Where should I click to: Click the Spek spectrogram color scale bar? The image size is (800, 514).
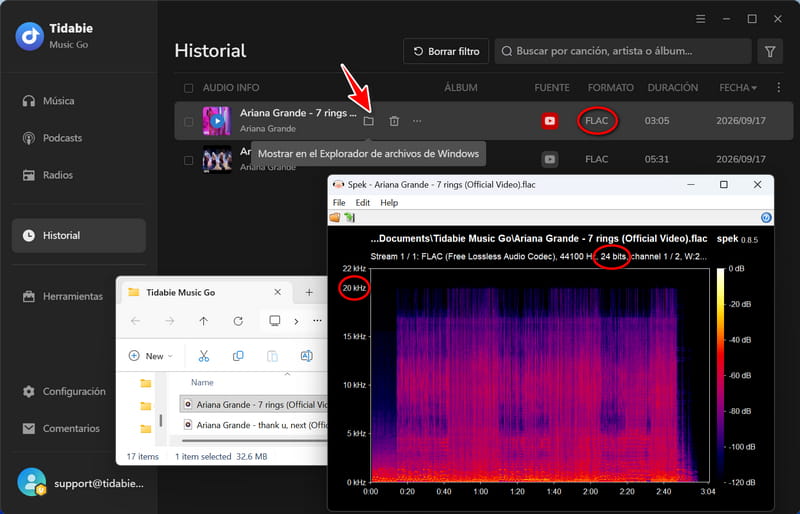[720, 375]
